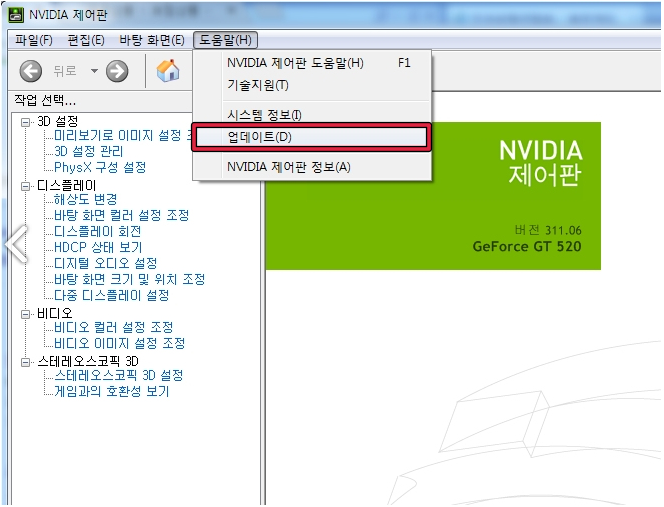
Task: Select the 디스플레이 category label
Action: coord(67,186)
